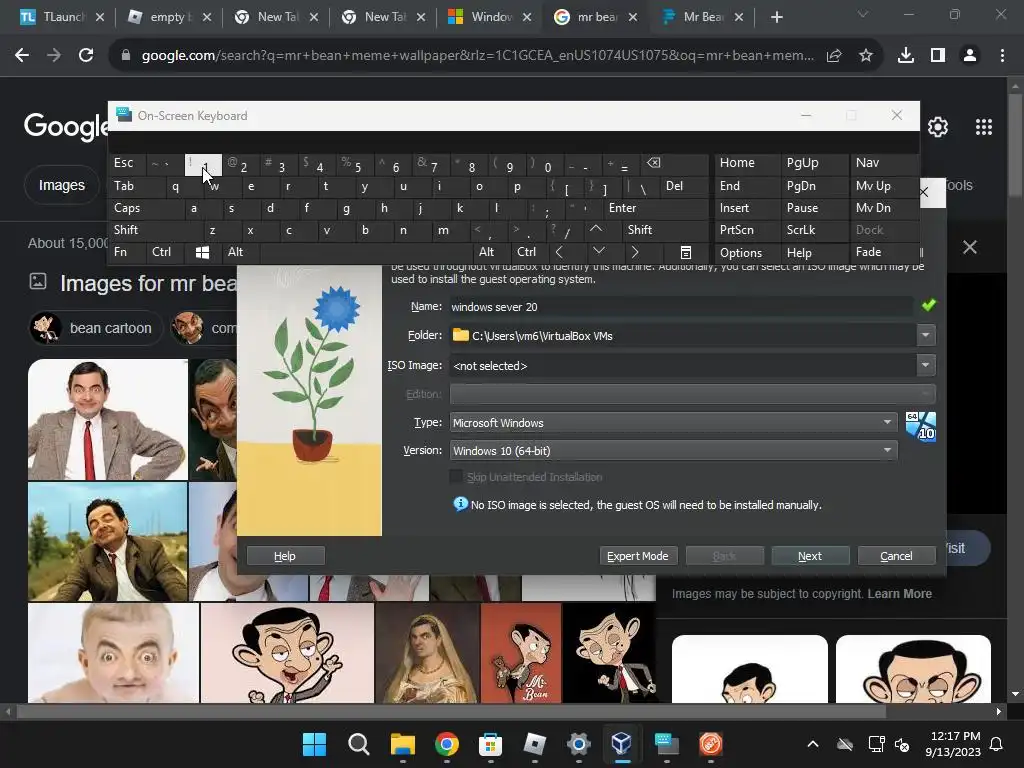This screenshot has width=1024, height=768.
Task: Open Google settings gear icon
Action: click(x=938, y=127)
